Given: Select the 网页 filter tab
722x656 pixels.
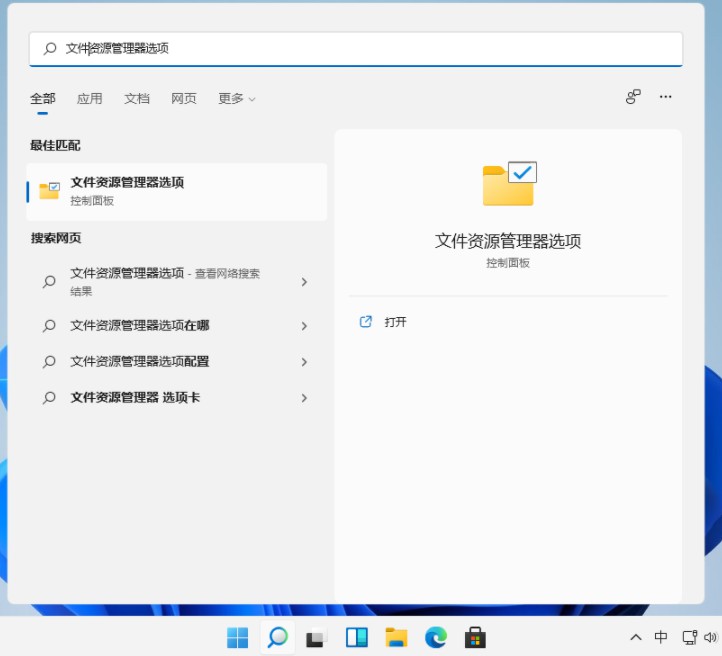Looking at the screenshot, I should click(184, 99).
